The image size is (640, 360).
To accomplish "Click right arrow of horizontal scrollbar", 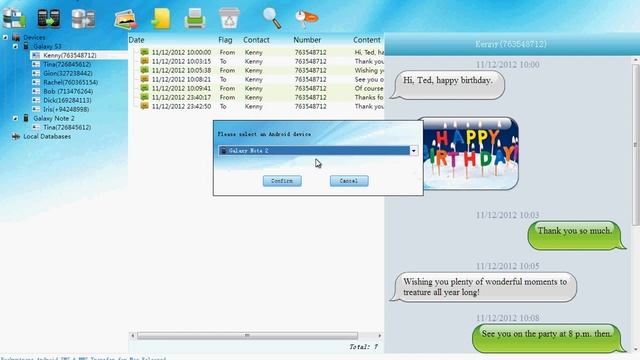I will click(380, 336).
